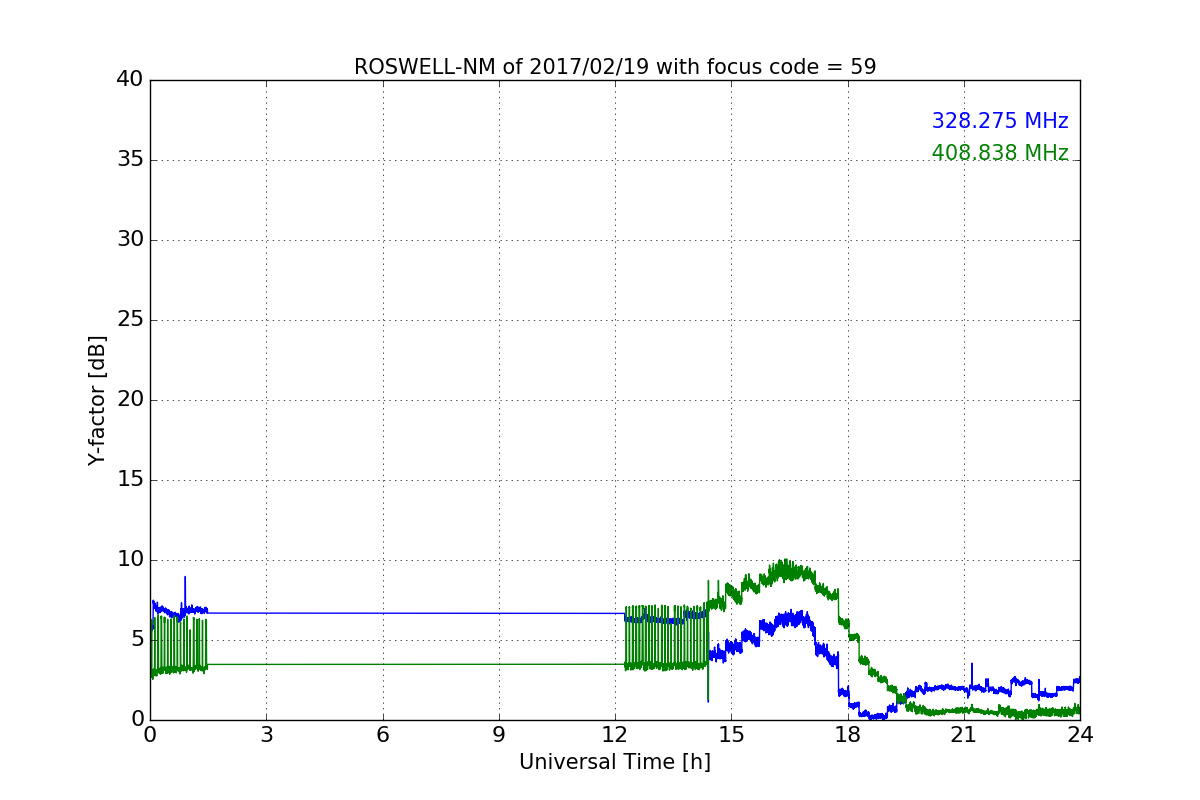Select the 408.838 MHz legend label
The height and width of the screenshot is (800, 1200).
pyautogui.click(x=1000, y=153)
